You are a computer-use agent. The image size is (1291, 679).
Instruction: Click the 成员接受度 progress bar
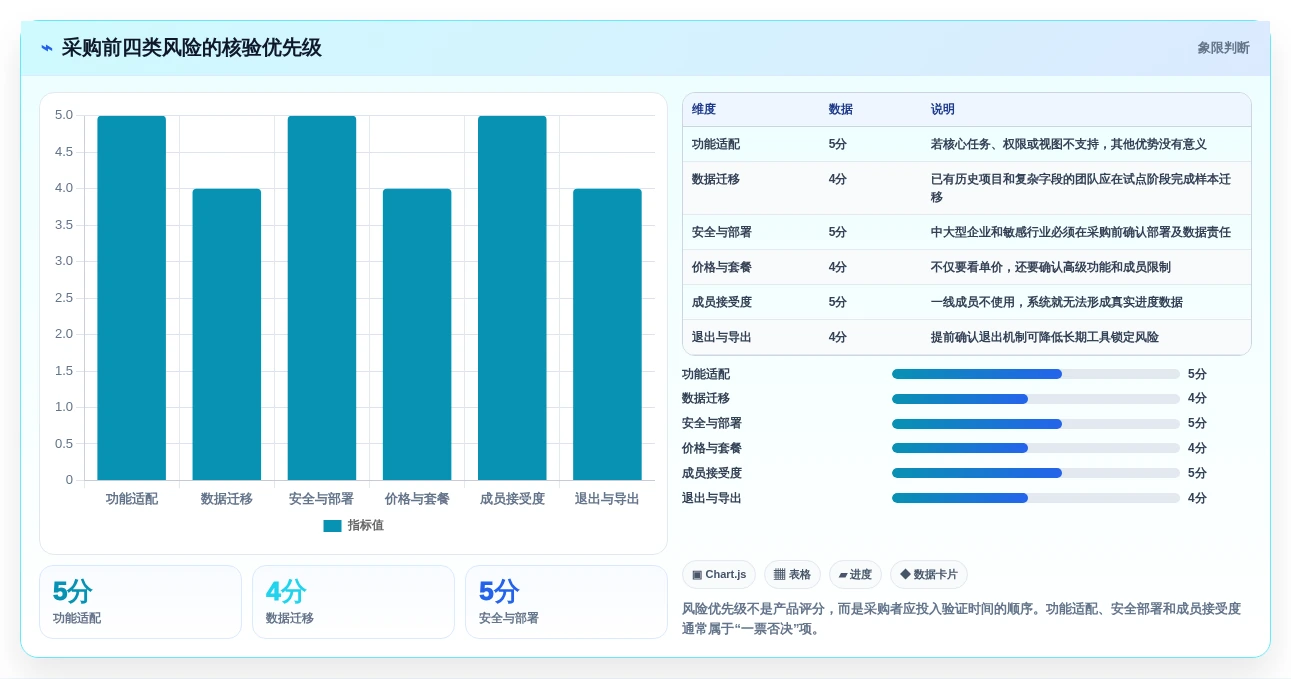pyautogui.click(x=1036, y=473)
